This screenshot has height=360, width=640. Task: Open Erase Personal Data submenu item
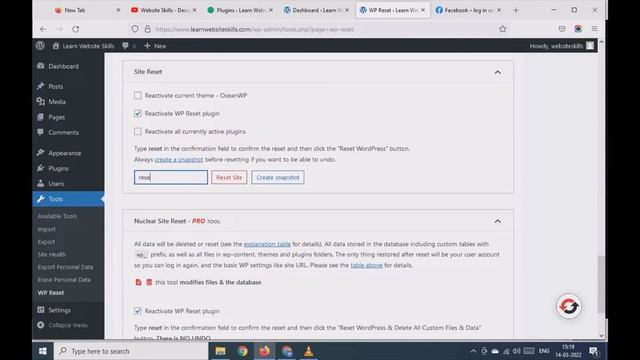tap(64, 280)
